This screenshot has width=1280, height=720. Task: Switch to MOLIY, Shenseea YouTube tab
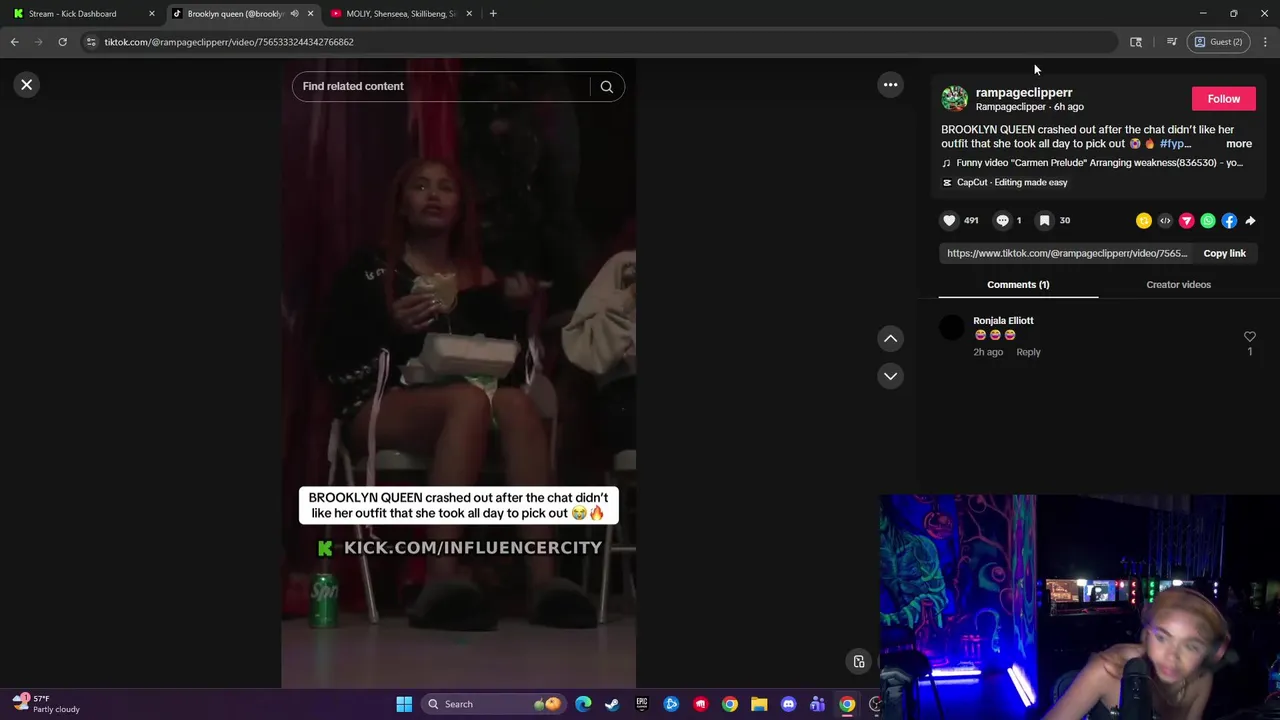(400, 14)
